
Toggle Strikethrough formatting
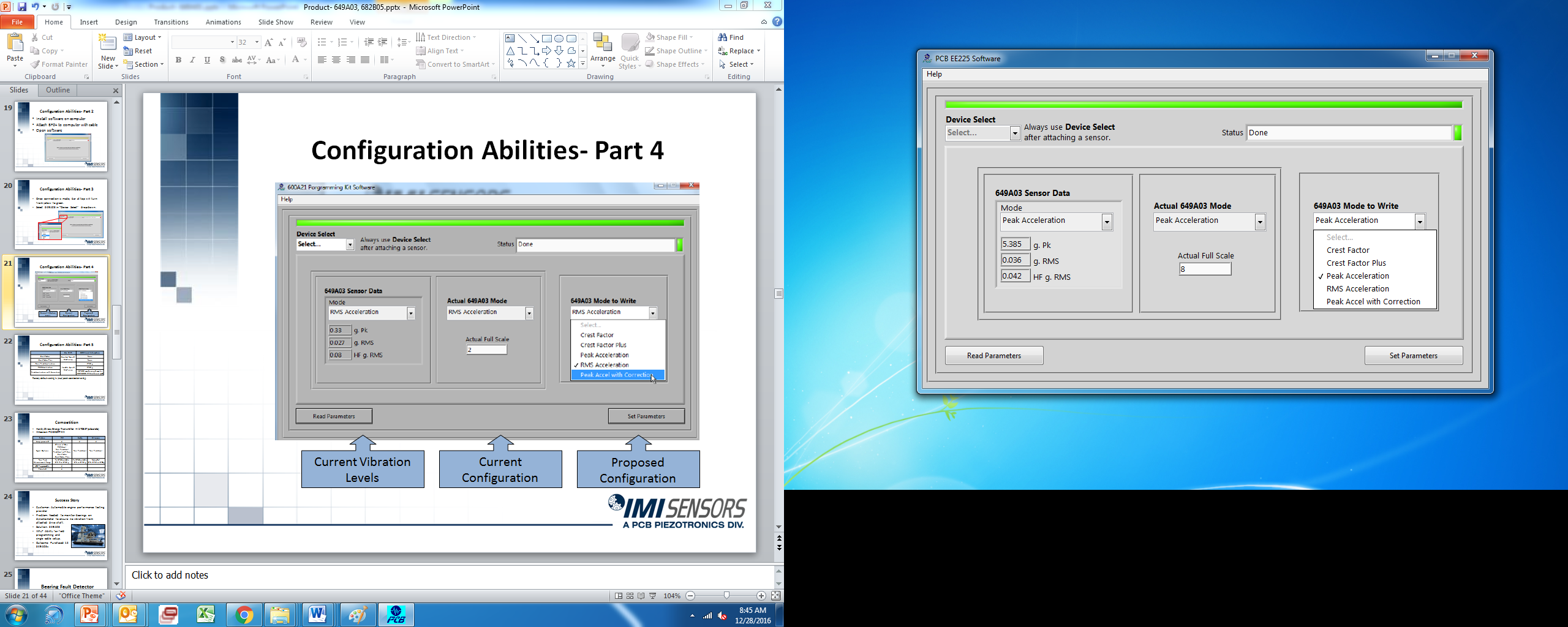coord(236,60)
